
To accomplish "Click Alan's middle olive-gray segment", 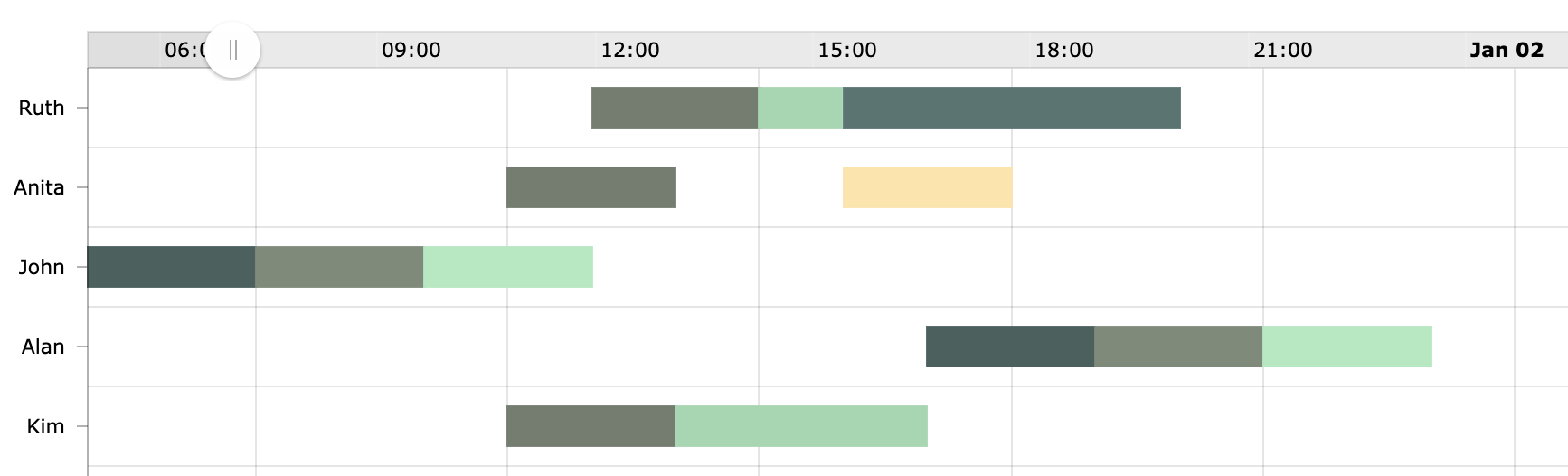I will tap(1178, 347).
